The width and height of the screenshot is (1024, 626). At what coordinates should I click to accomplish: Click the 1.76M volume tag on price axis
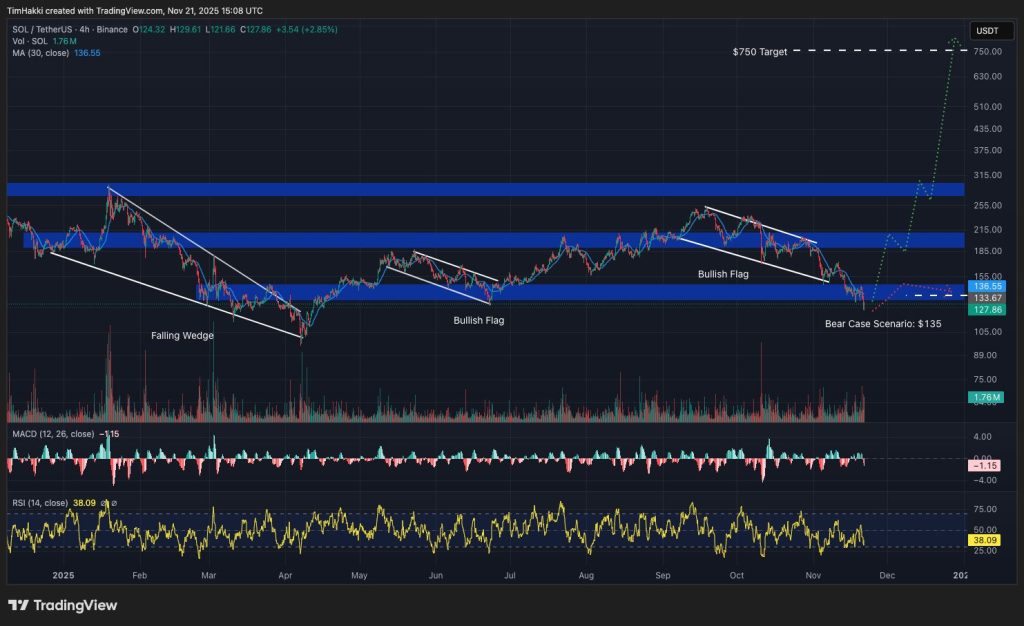point(987,399)
